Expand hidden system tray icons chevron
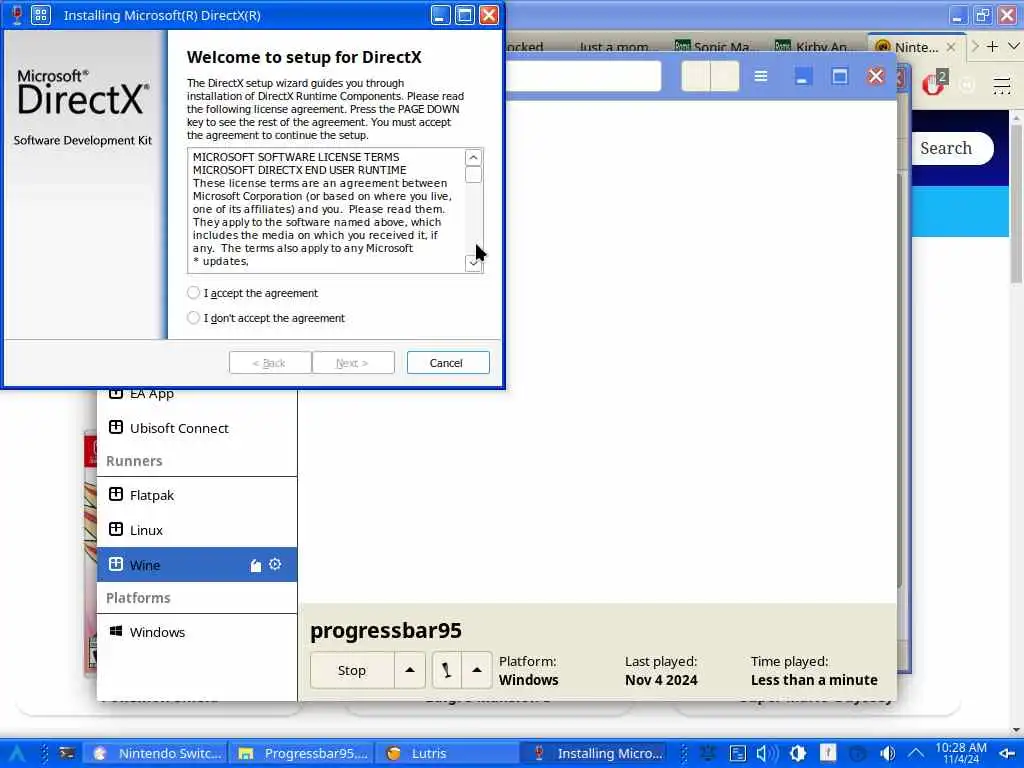 (916, 754)
